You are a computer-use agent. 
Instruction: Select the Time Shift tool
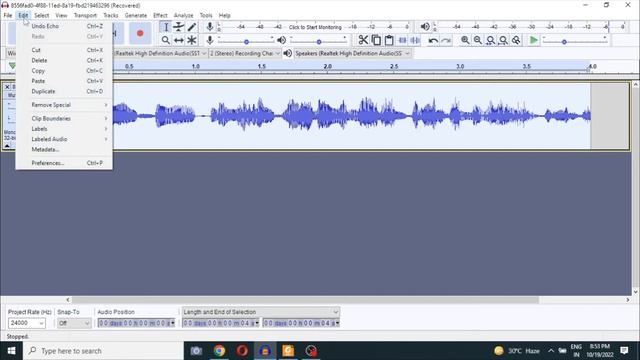pyautogui.click(x=179, y=40)
